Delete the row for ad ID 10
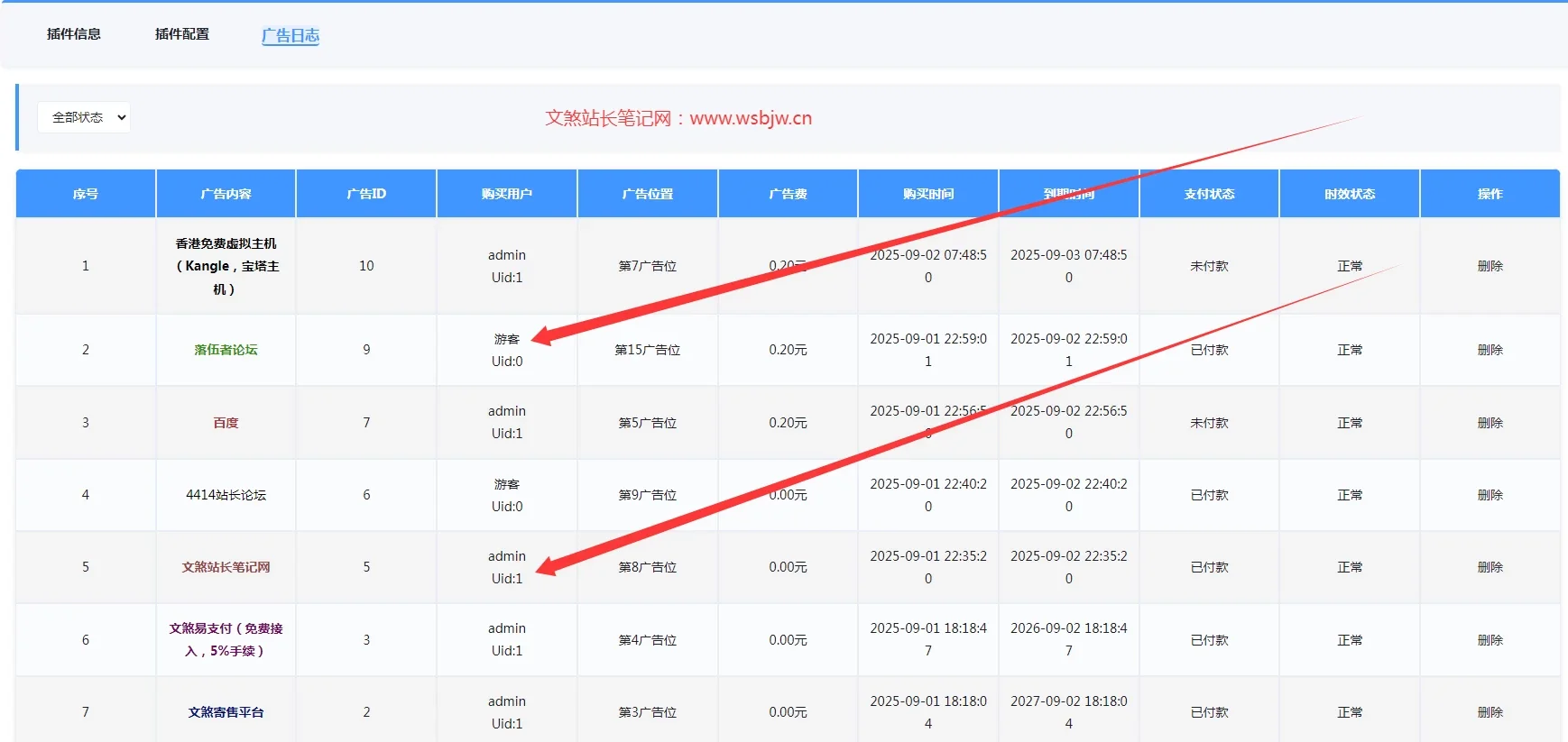 (1490, 266)
